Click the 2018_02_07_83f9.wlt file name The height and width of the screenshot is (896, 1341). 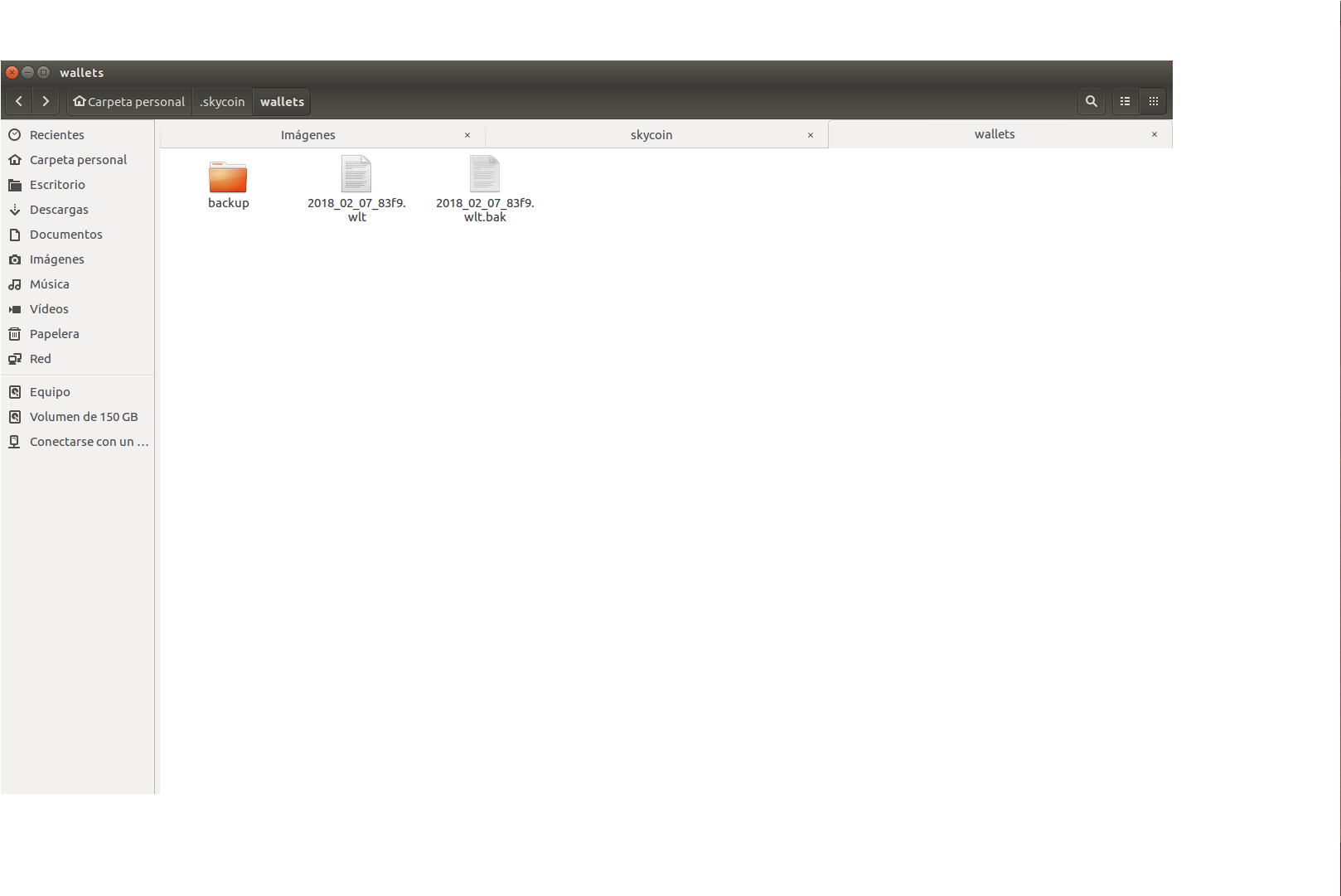click(356, 210)
